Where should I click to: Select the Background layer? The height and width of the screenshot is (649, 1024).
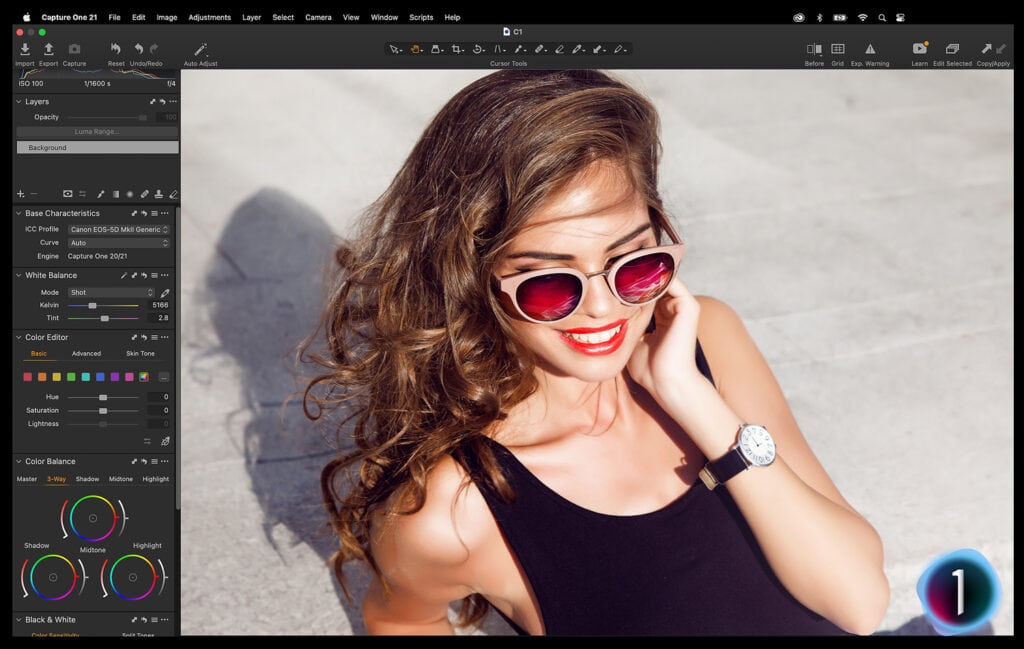point(97,148)
